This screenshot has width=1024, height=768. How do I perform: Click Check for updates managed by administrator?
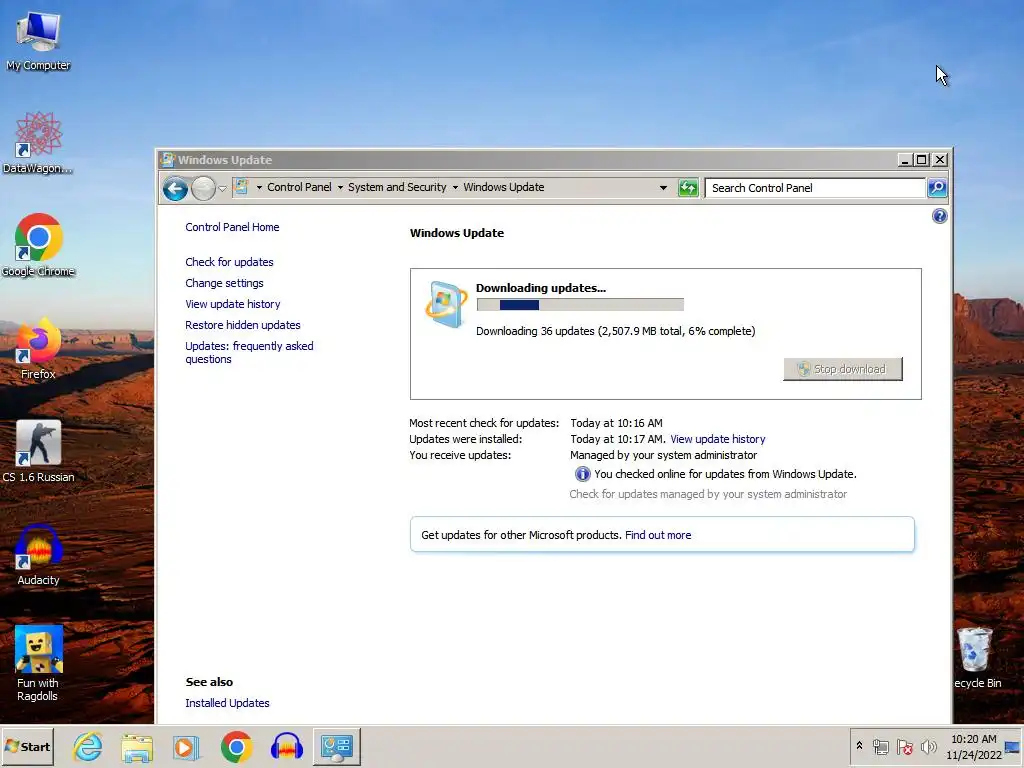coord(708,494)
